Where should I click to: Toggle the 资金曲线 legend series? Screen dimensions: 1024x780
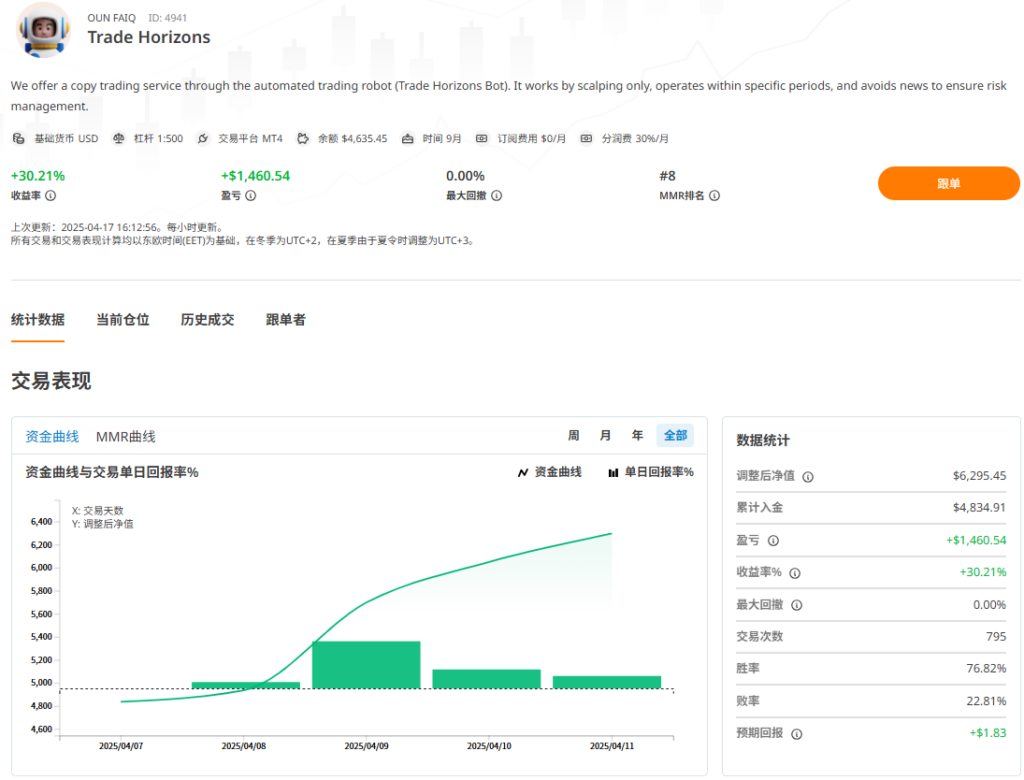pos(549,472)
